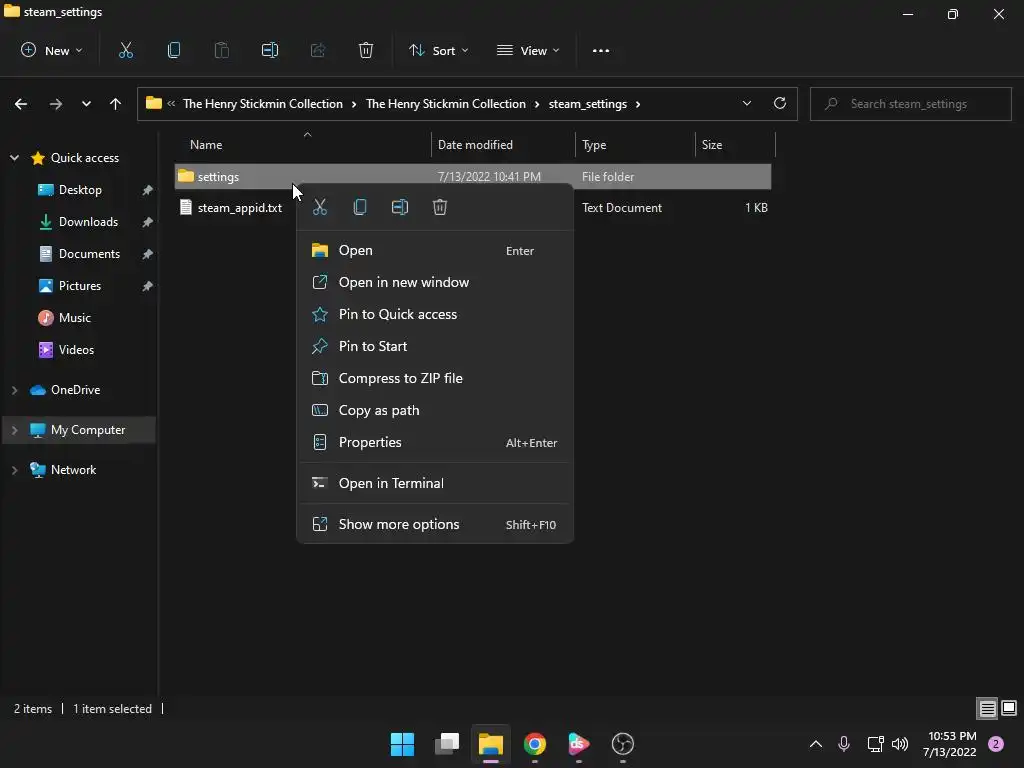The height and width of the screenshot is (768, 1024).
Task: Refresh the steam_settings folder view
Action: (x=780, y=103)
